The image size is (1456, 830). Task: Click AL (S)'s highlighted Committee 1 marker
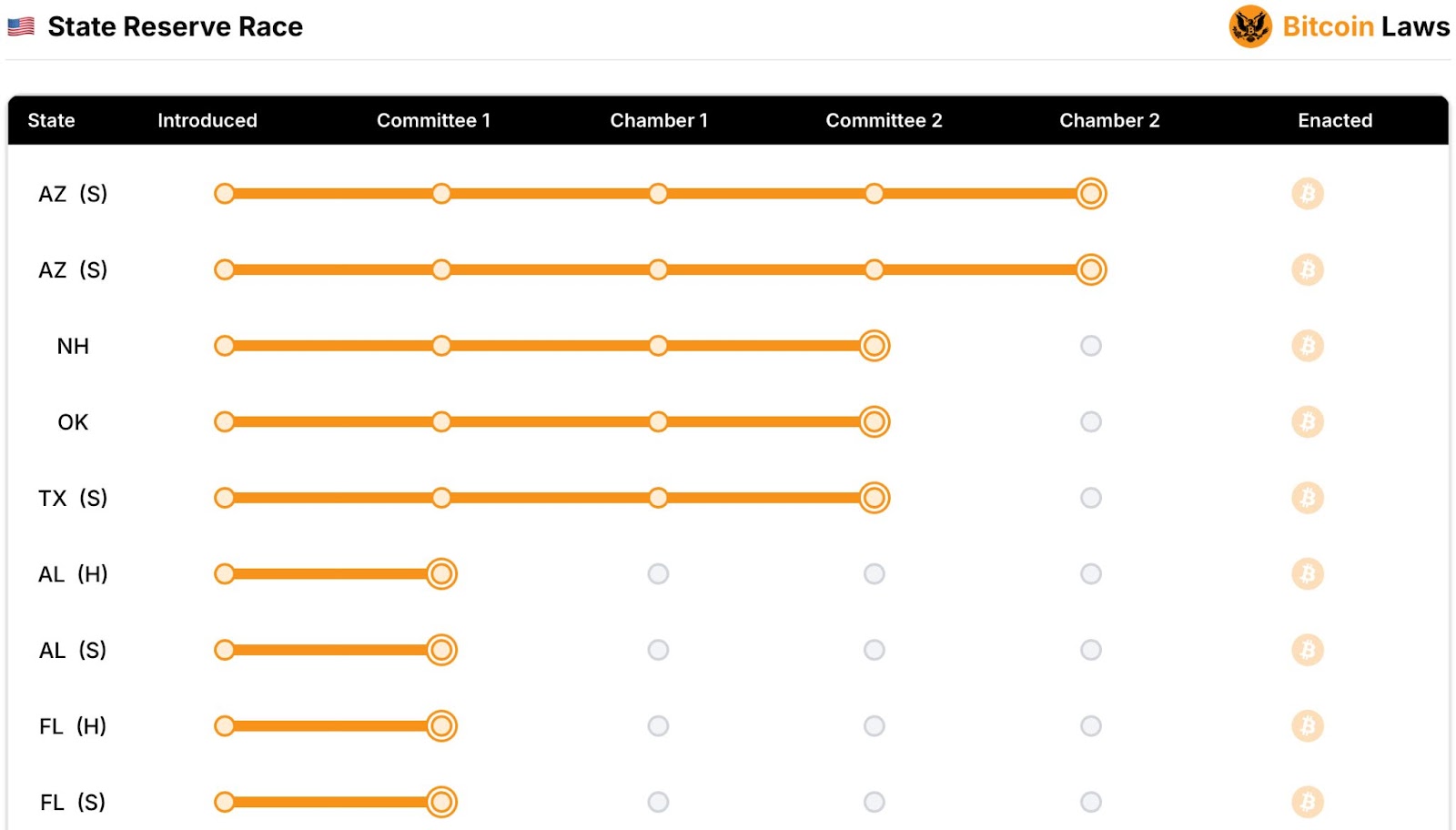[x=441, y=650]
